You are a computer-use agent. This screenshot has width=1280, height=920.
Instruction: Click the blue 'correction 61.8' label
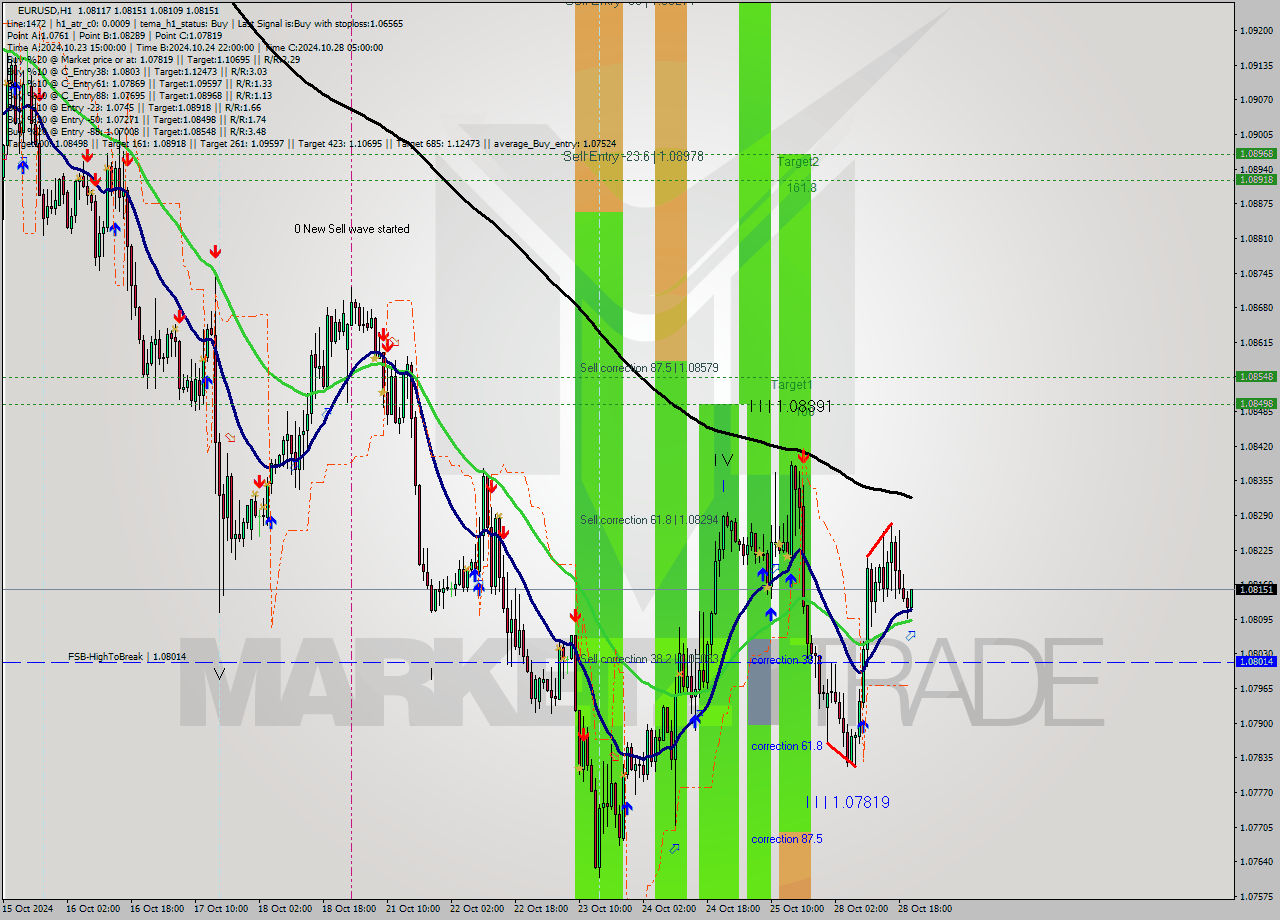[787, 746]
